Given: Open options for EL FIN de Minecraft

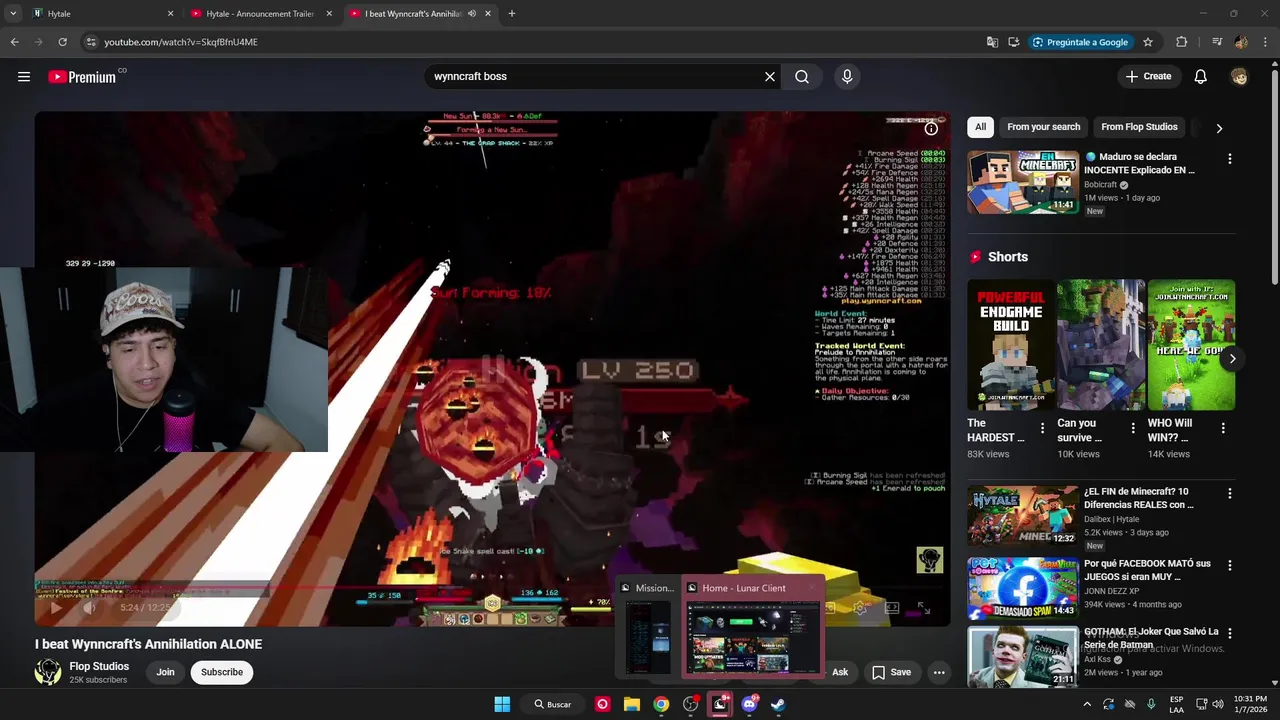Looking at the screenshot, I should point(1229,493).
